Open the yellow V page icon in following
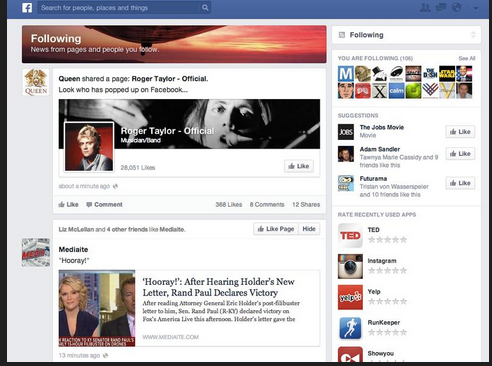 point(447,91)
